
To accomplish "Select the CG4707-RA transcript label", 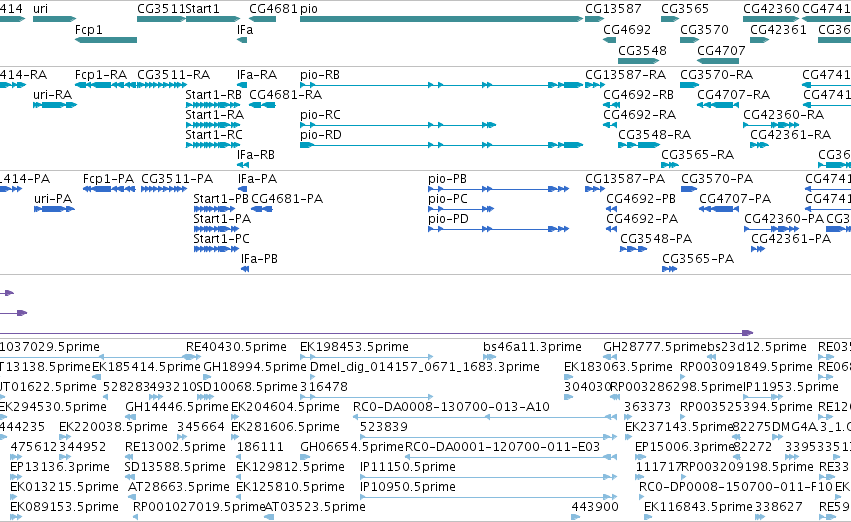I will point(733,95).
